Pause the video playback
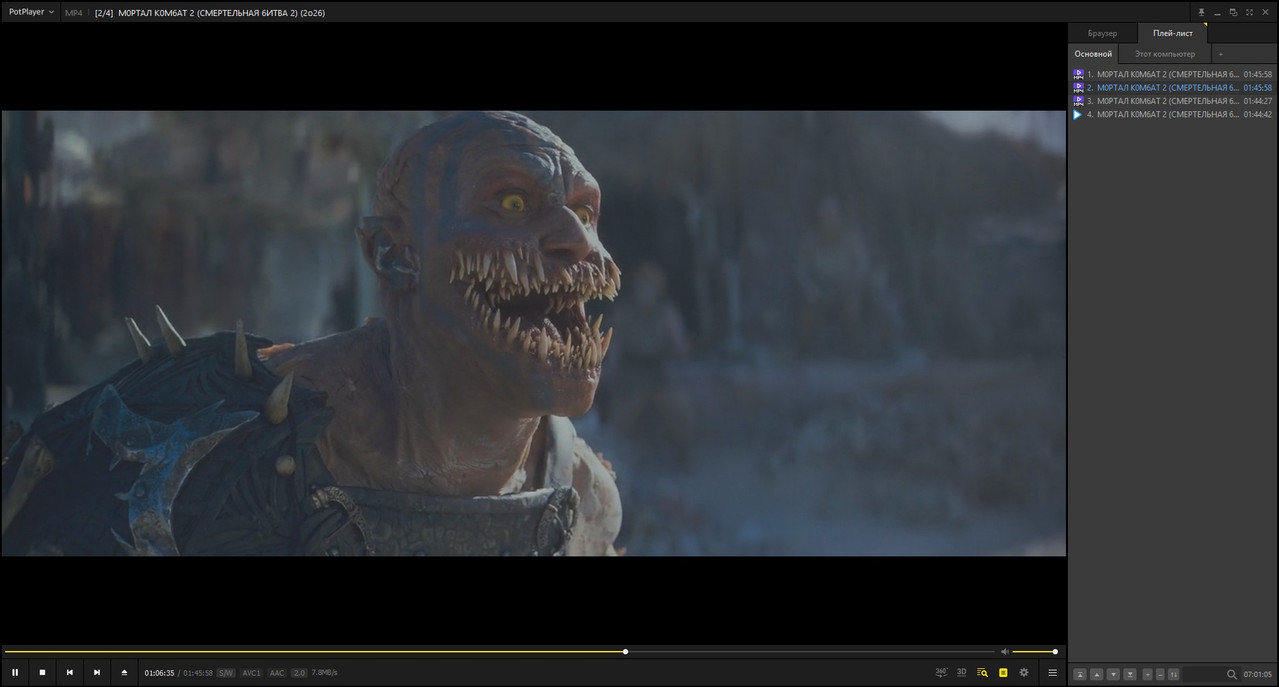Screen dimensions: 1279x687 (x=15, y=672)
